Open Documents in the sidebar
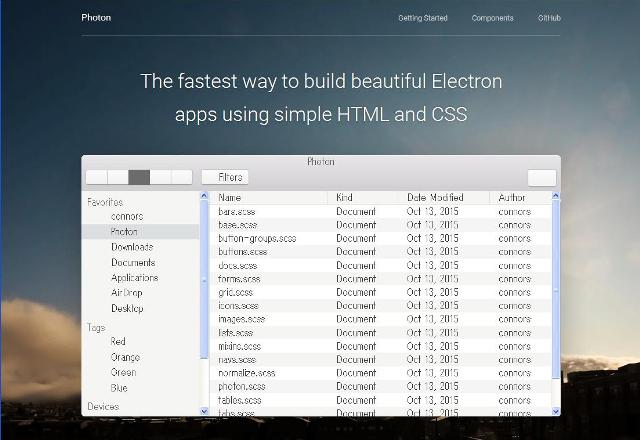Image resolution: width=640 pixels, height=440 pixels. (x=140, y=262)
